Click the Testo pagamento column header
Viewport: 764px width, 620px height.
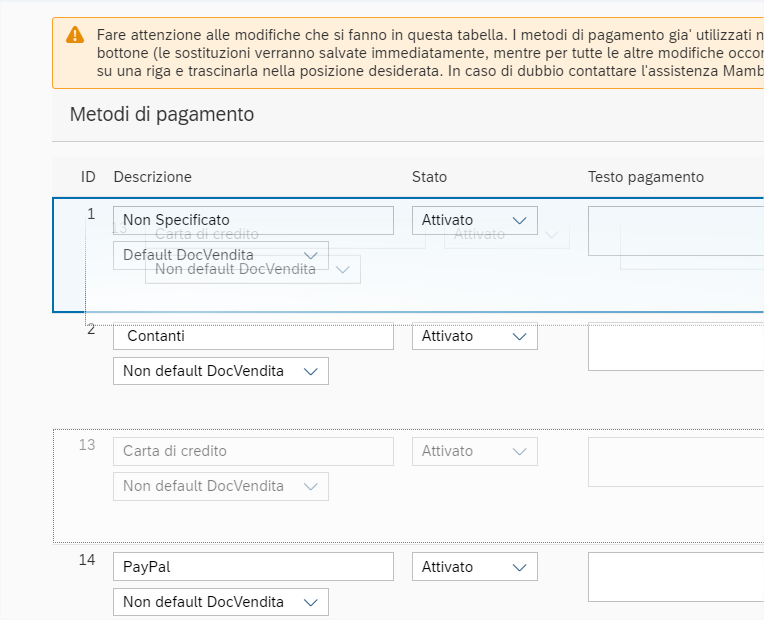click(645, 177)
